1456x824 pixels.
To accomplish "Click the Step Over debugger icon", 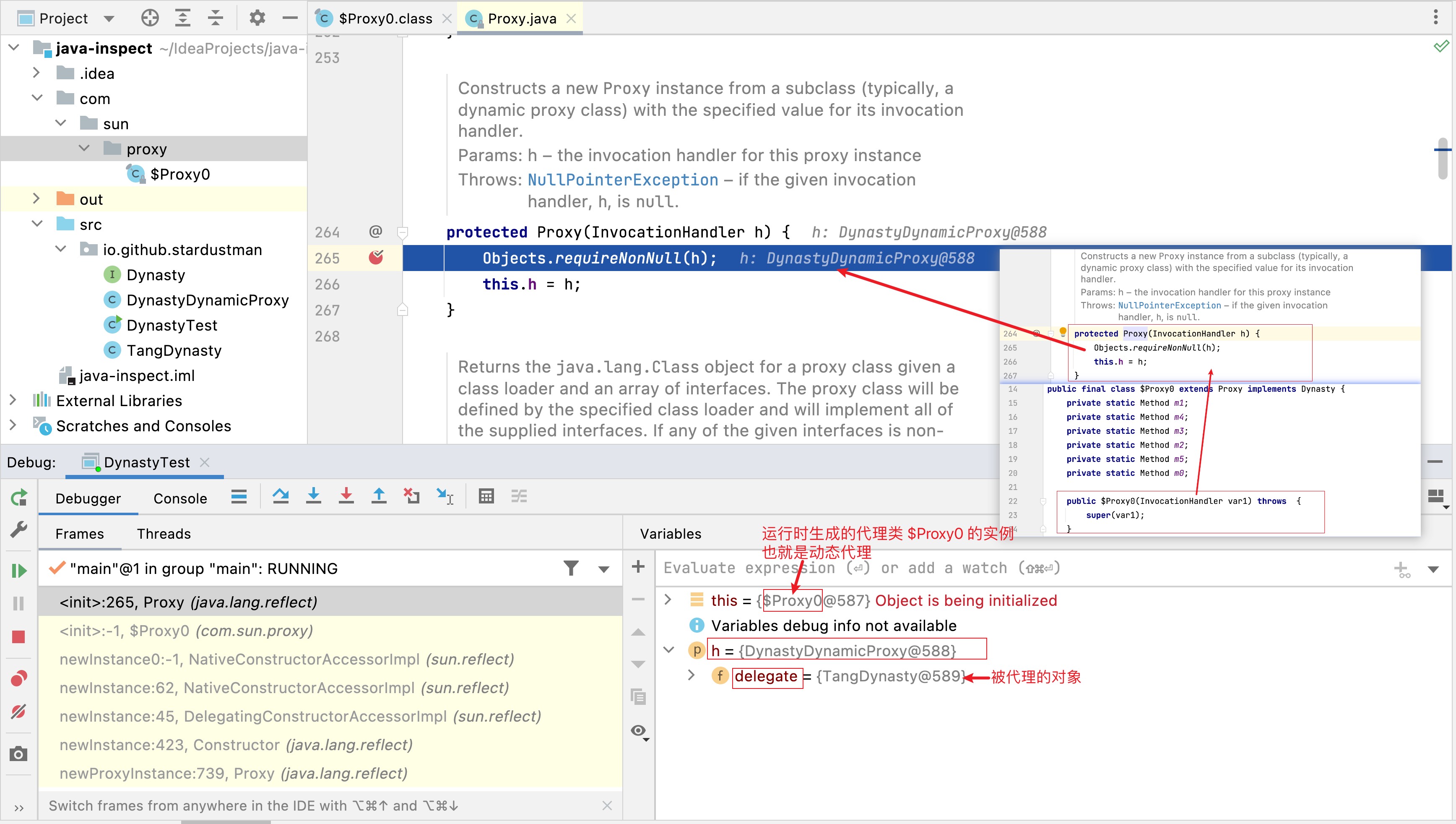I will [x=281, y=497].
